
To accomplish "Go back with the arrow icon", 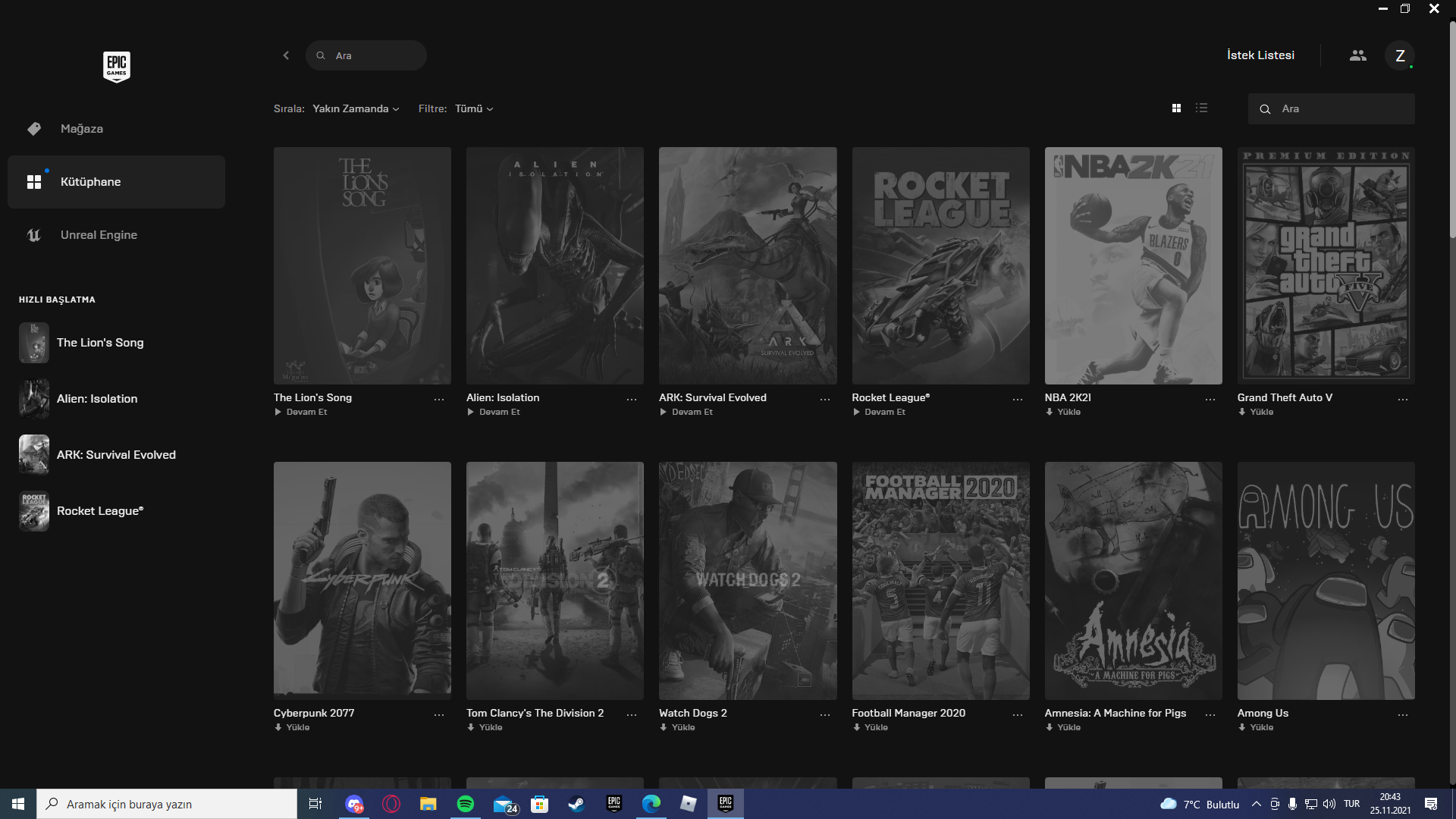I will pyautogui.click(x=286, y=55).
